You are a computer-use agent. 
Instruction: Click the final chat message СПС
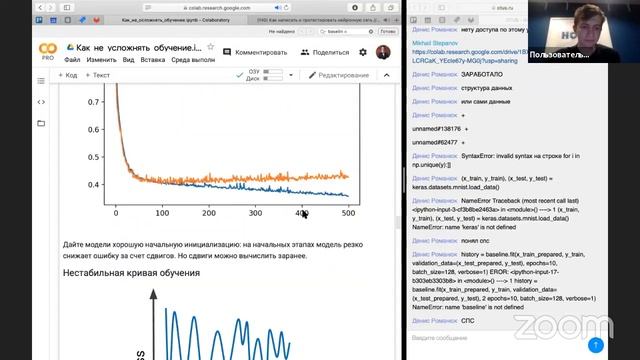click(468, 321)
